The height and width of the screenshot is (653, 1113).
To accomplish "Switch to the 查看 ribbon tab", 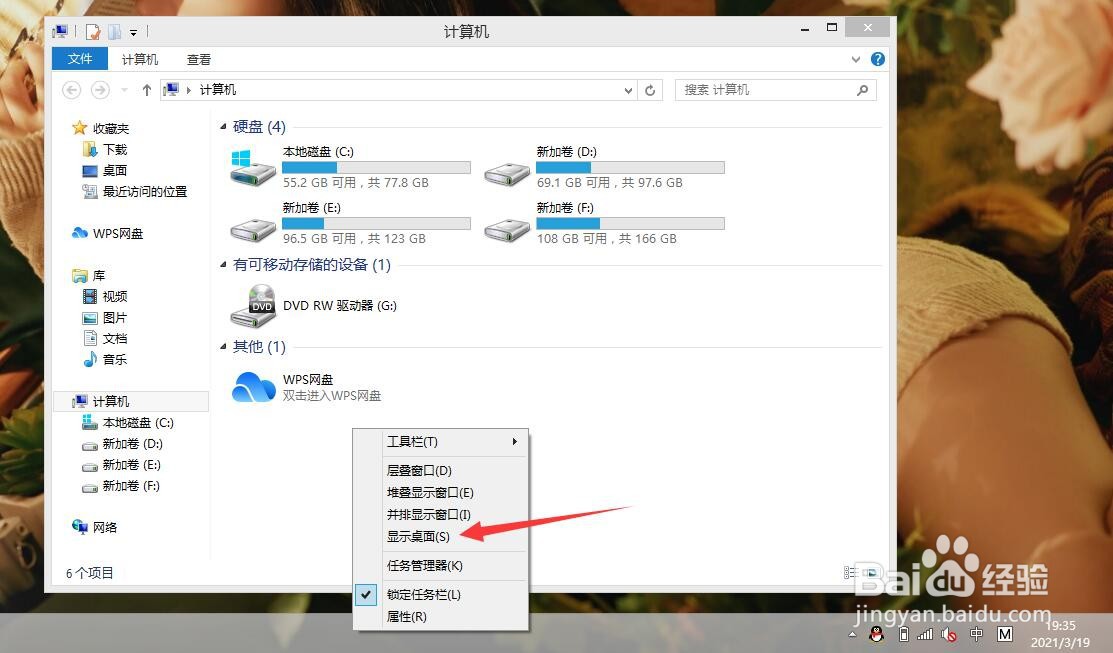I will click(198, 59).
